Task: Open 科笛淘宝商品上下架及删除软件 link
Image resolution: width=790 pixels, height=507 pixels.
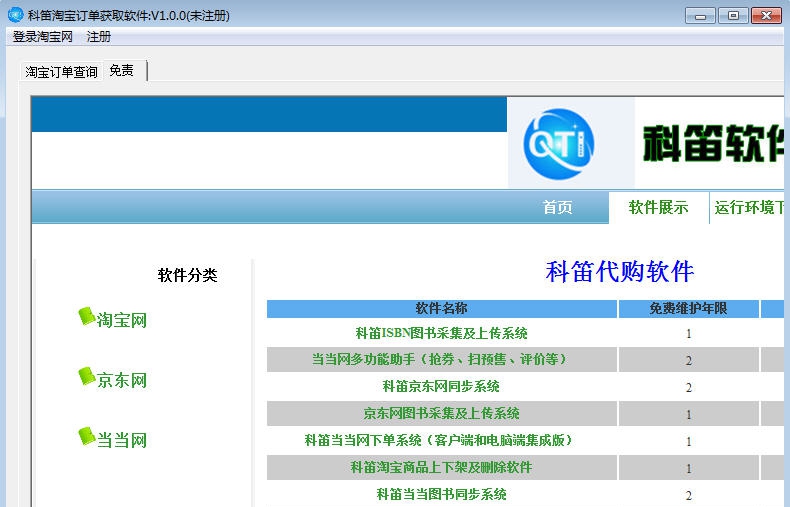Action: [441, 467]
